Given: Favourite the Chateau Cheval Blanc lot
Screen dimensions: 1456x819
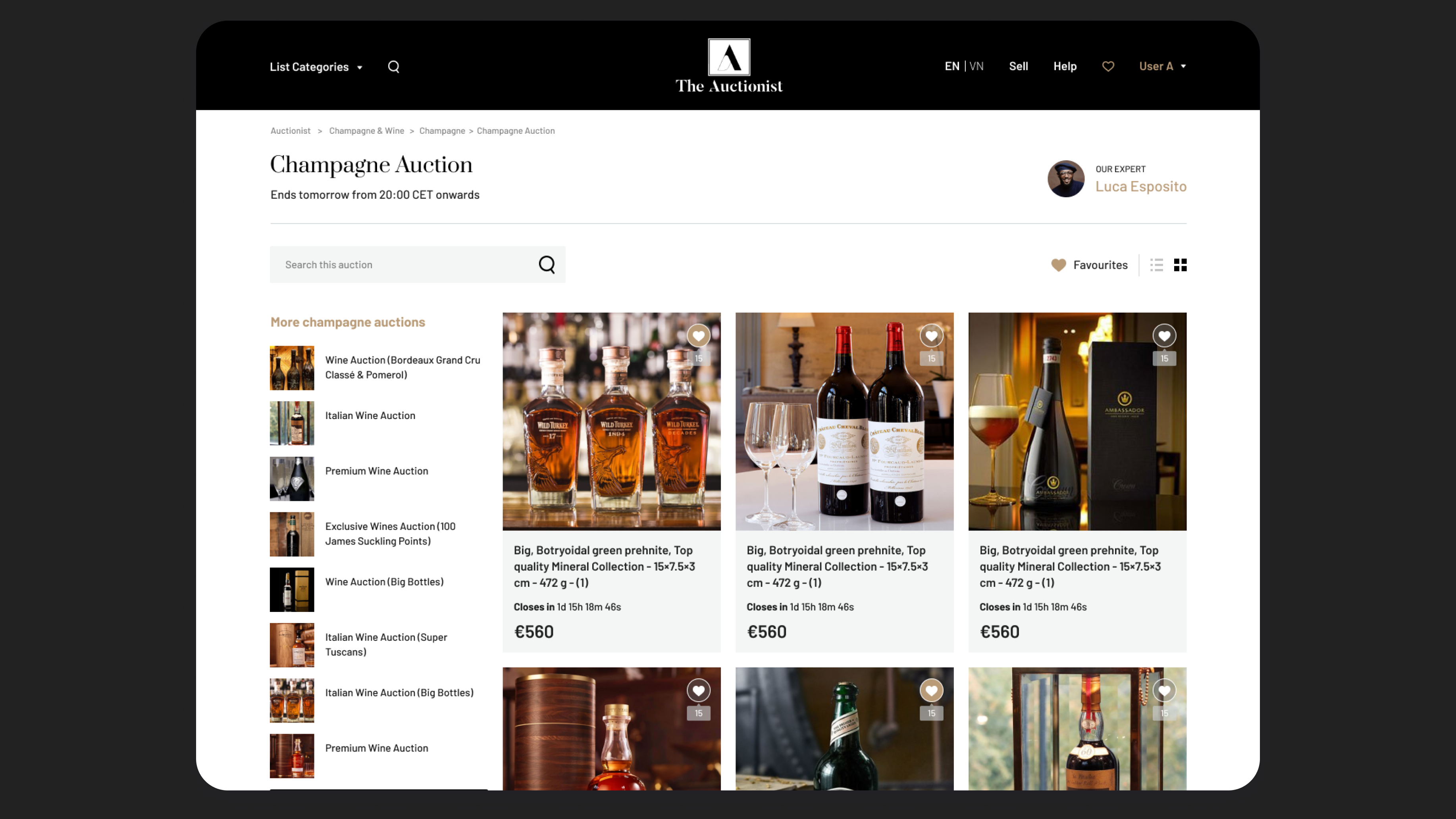Looking at the screenshot, I should [932, 336].
